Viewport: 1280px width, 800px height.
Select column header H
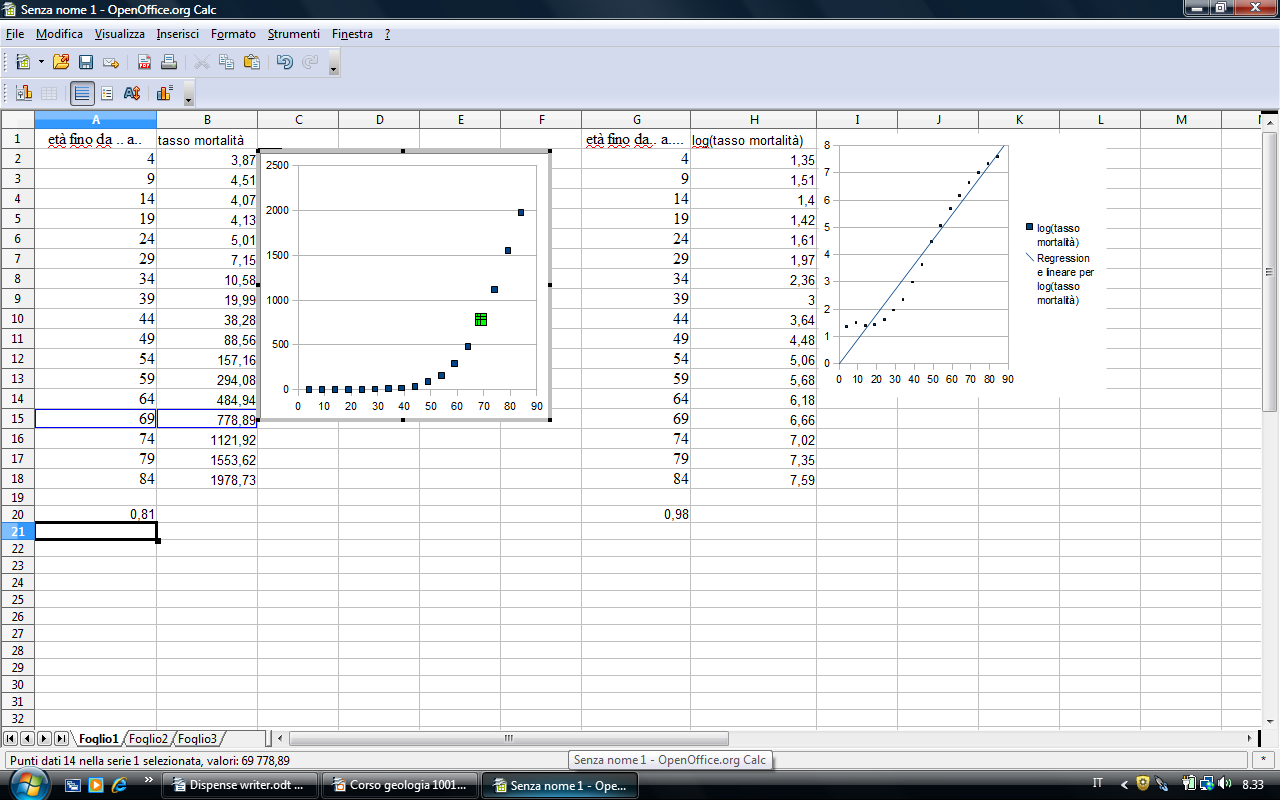click(x=753, y=120)
